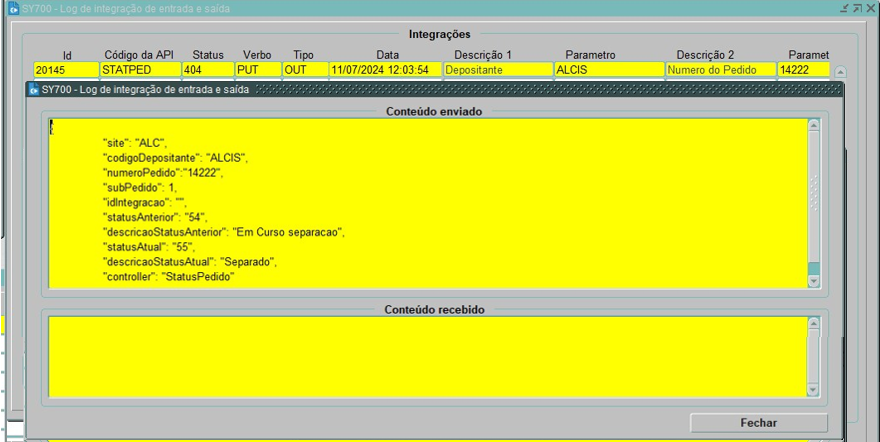
Task: Click the "controller": "StatusPedido" line
Action: click(x=168, y=277)
